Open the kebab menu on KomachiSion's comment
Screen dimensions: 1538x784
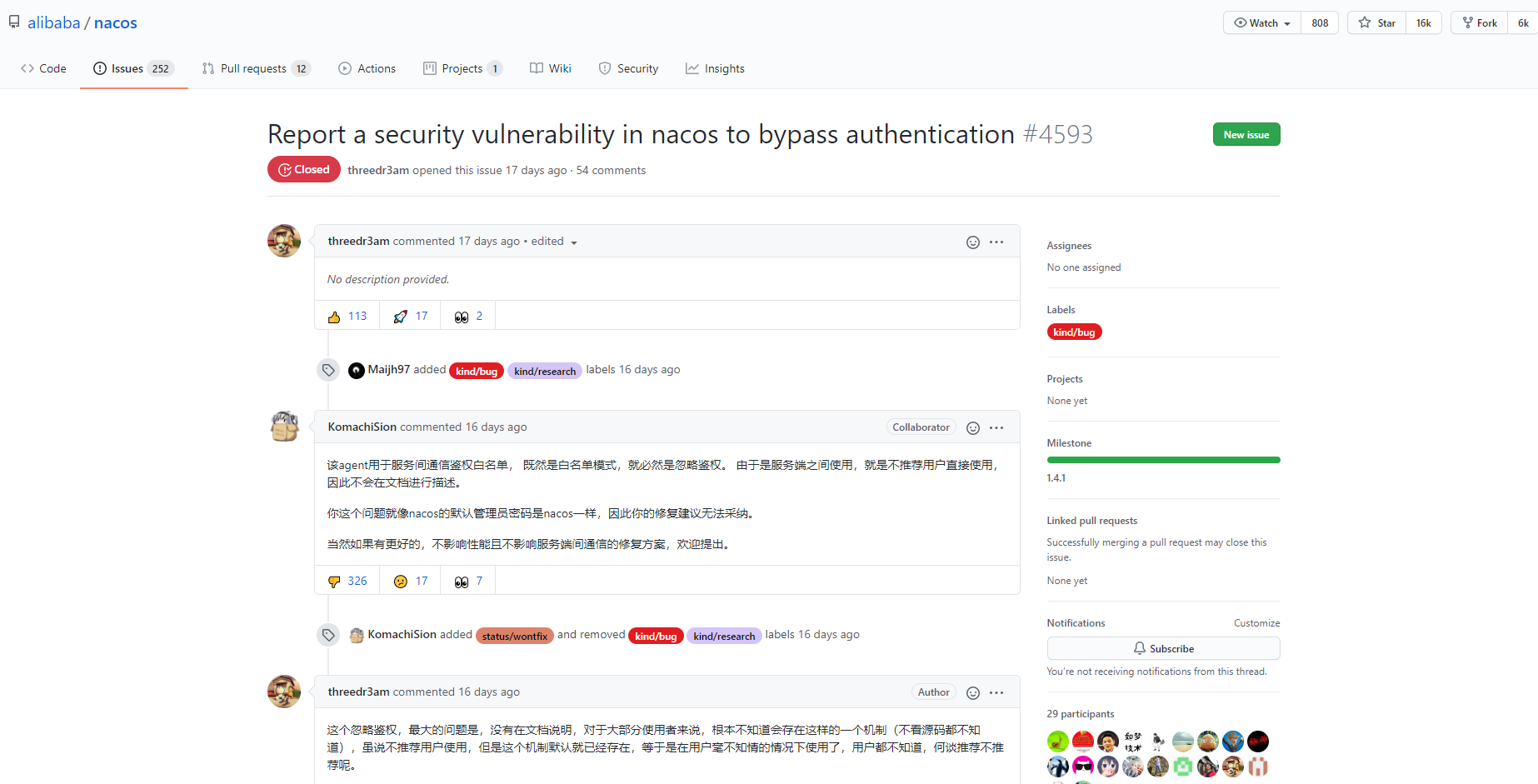pyautogui.click(x=996, y=427)
